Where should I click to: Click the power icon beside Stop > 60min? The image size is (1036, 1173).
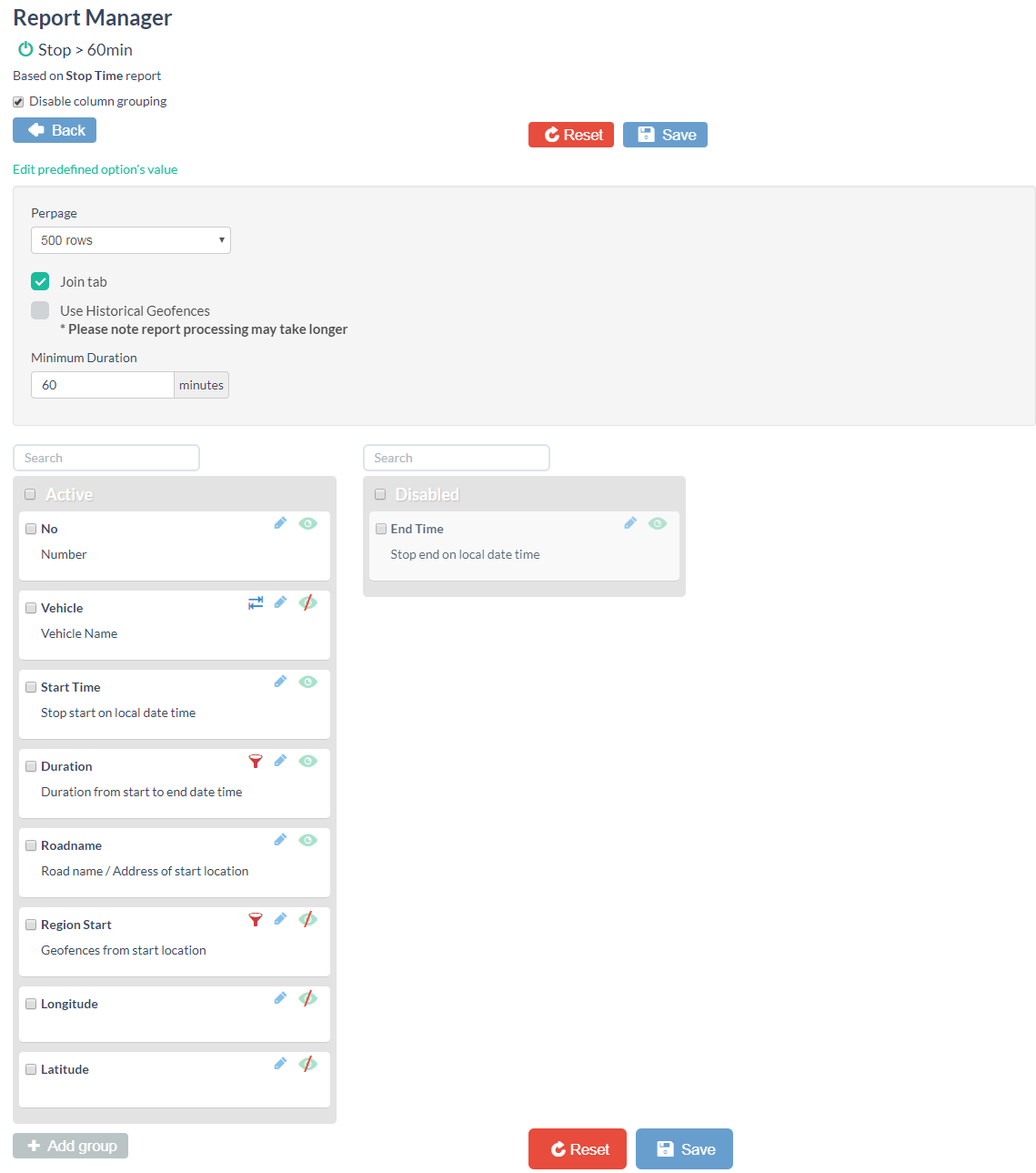pyautogui.click(x=25, y=49)
